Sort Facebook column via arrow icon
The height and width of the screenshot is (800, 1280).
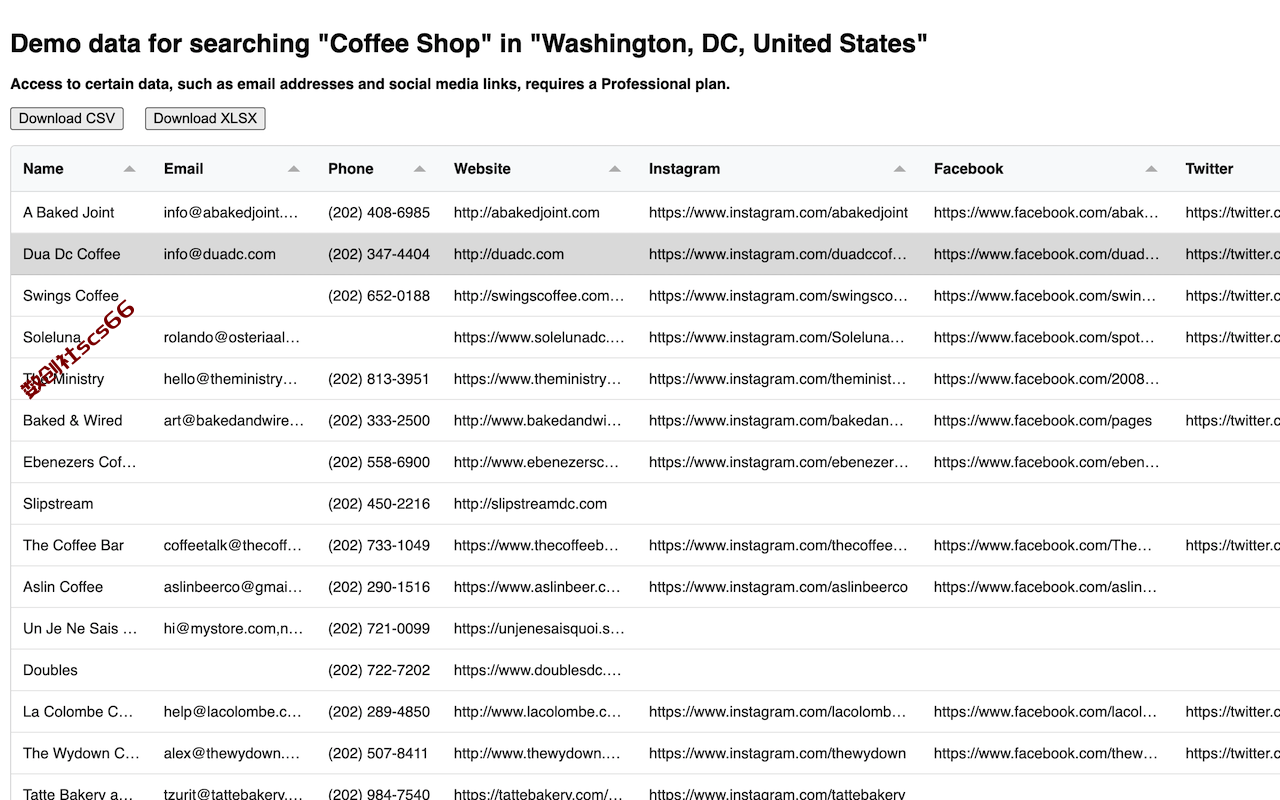(1151, 169)
